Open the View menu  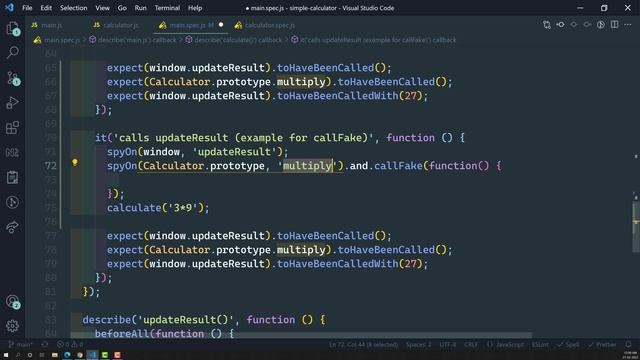click(102, 8)
